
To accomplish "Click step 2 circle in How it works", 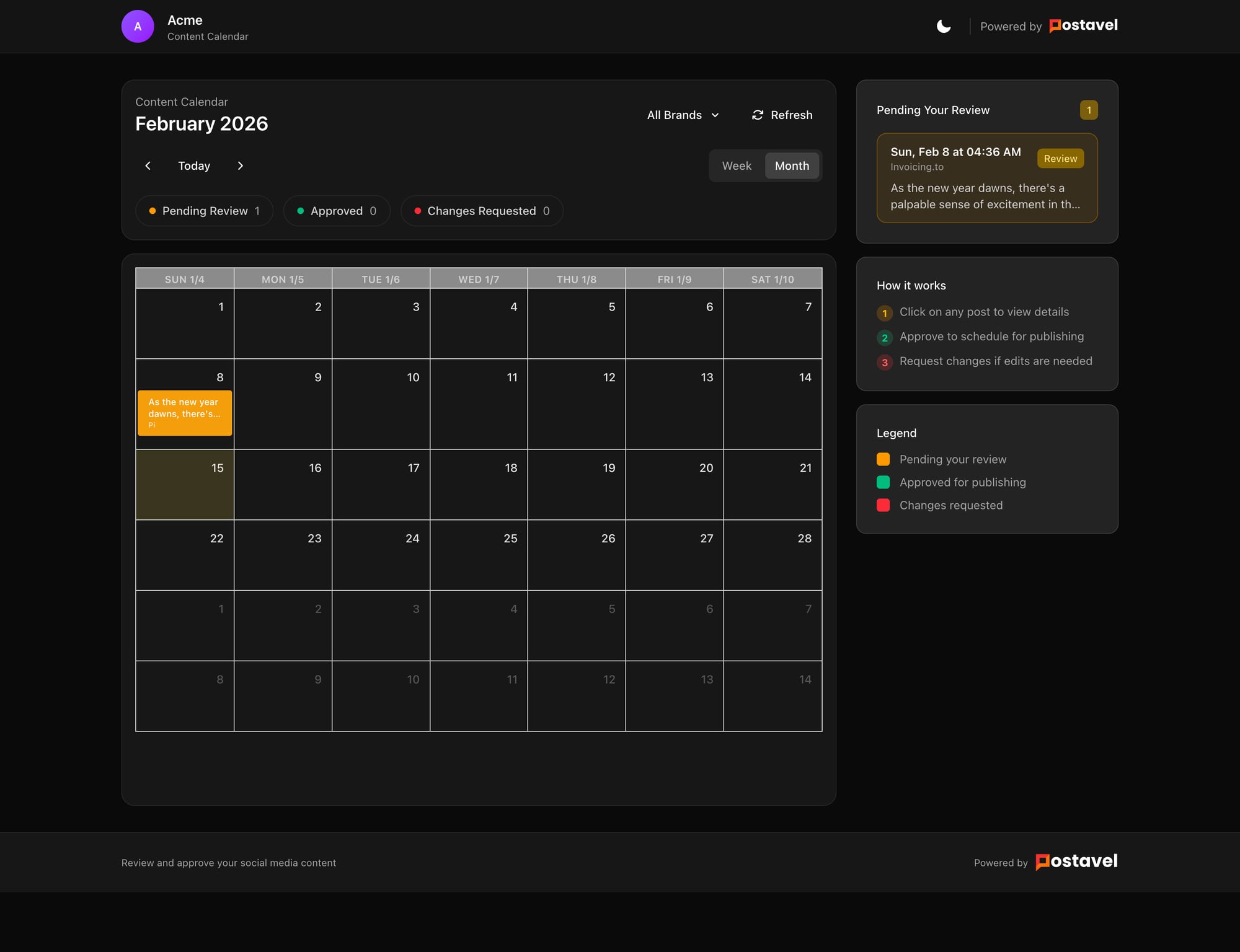I will [x=885, y=338].
